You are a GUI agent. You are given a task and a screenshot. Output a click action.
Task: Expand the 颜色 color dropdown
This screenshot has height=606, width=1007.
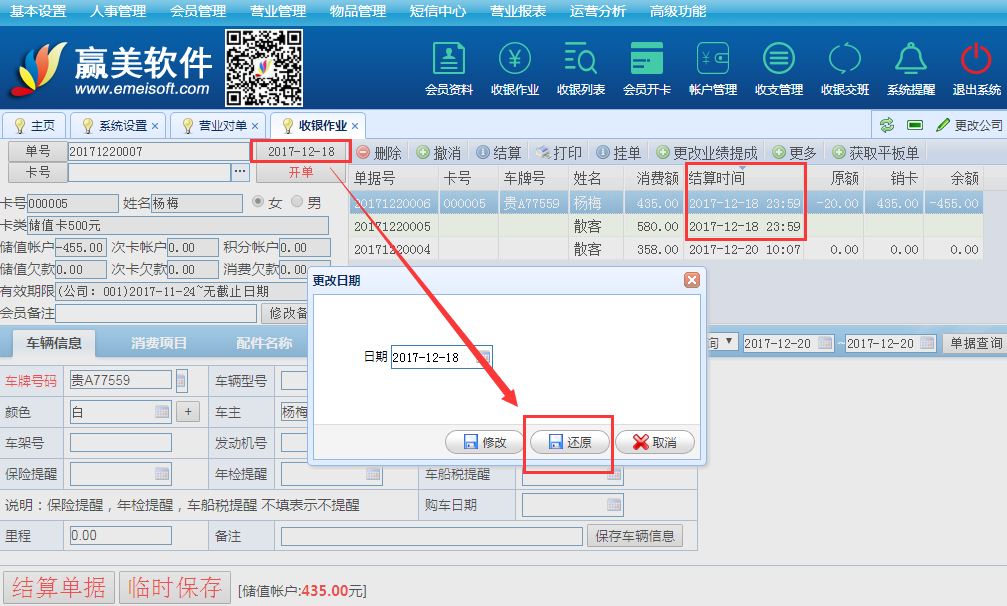pos(162,412)
